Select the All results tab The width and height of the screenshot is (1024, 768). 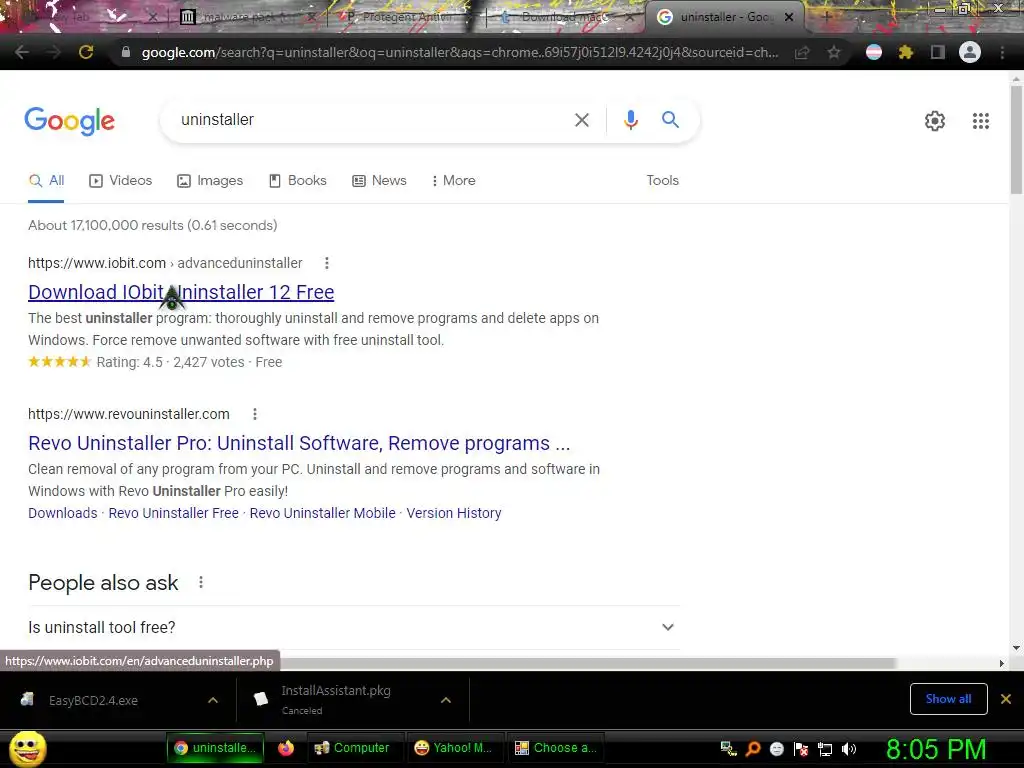point(46,180)
